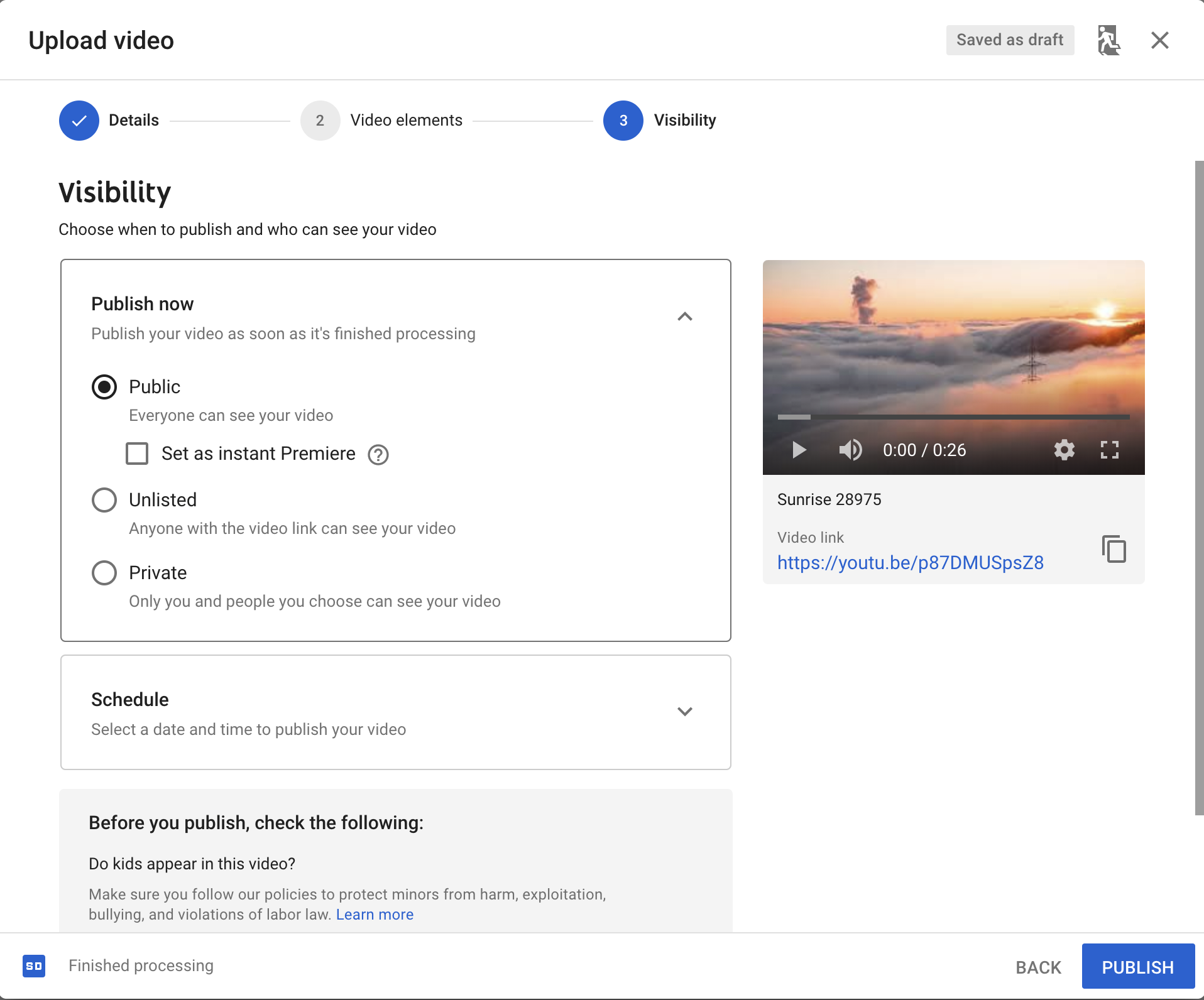Play the Sunrise video preview
Viewport: 1204px width, 1000px height.
pos(799,450)
